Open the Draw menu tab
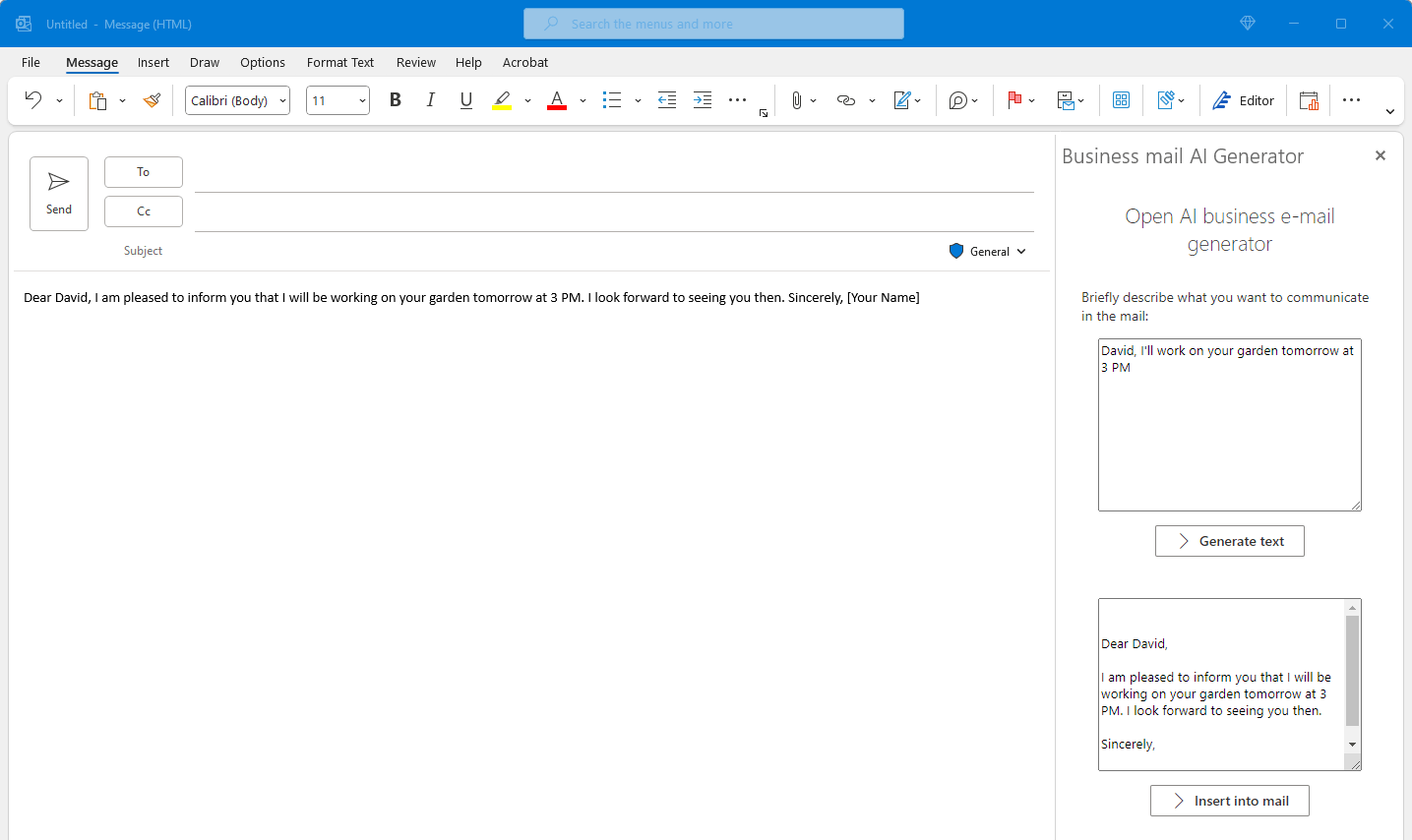 pyautogui.click(x=204, y=62)
